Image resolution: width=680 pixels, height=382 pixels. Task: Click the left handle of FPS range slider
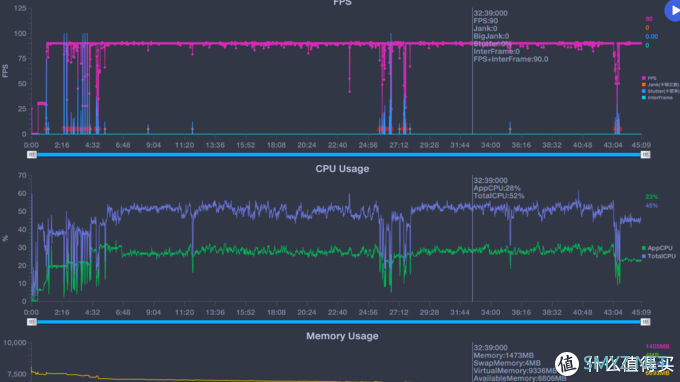(32, 155)
